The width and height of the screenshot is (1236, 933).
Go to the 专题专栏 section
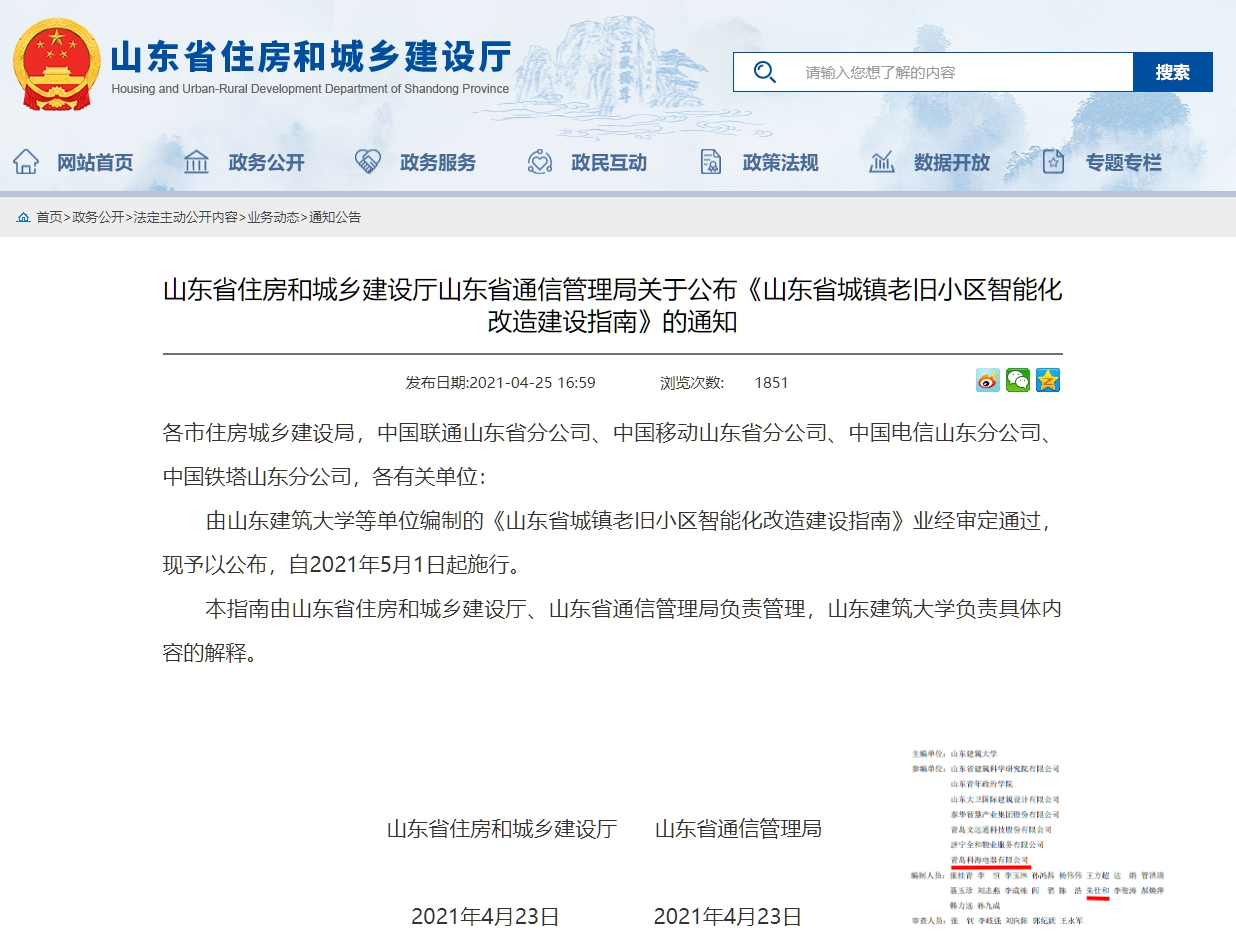point(1124,163)
